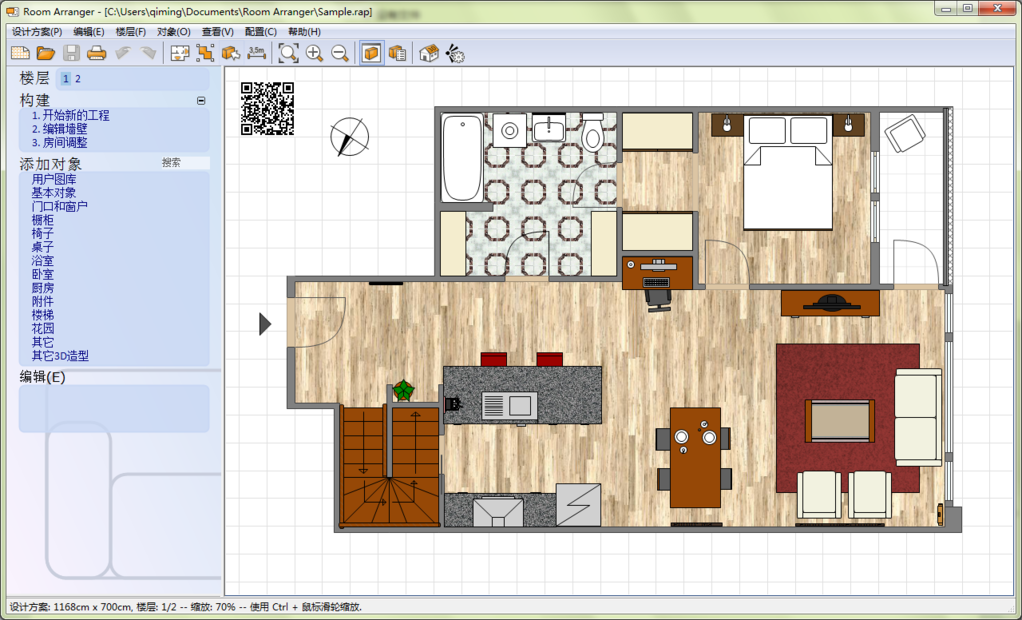Collapse the 构建 section

pos(201,100)
